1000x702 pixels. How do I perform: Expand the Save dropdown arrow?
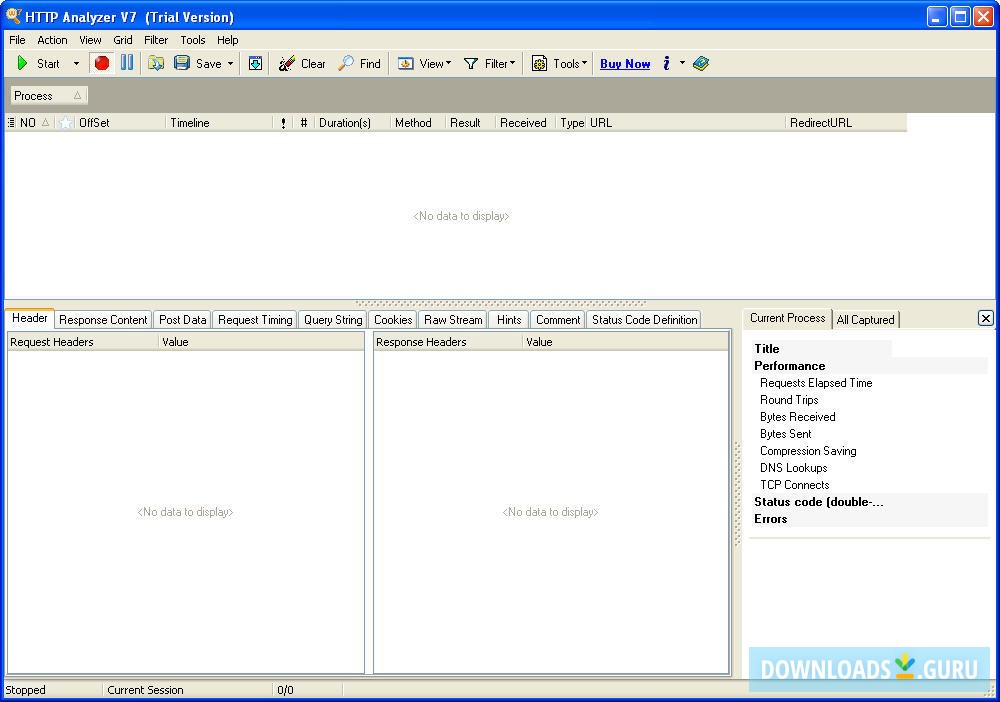[230, 63]
